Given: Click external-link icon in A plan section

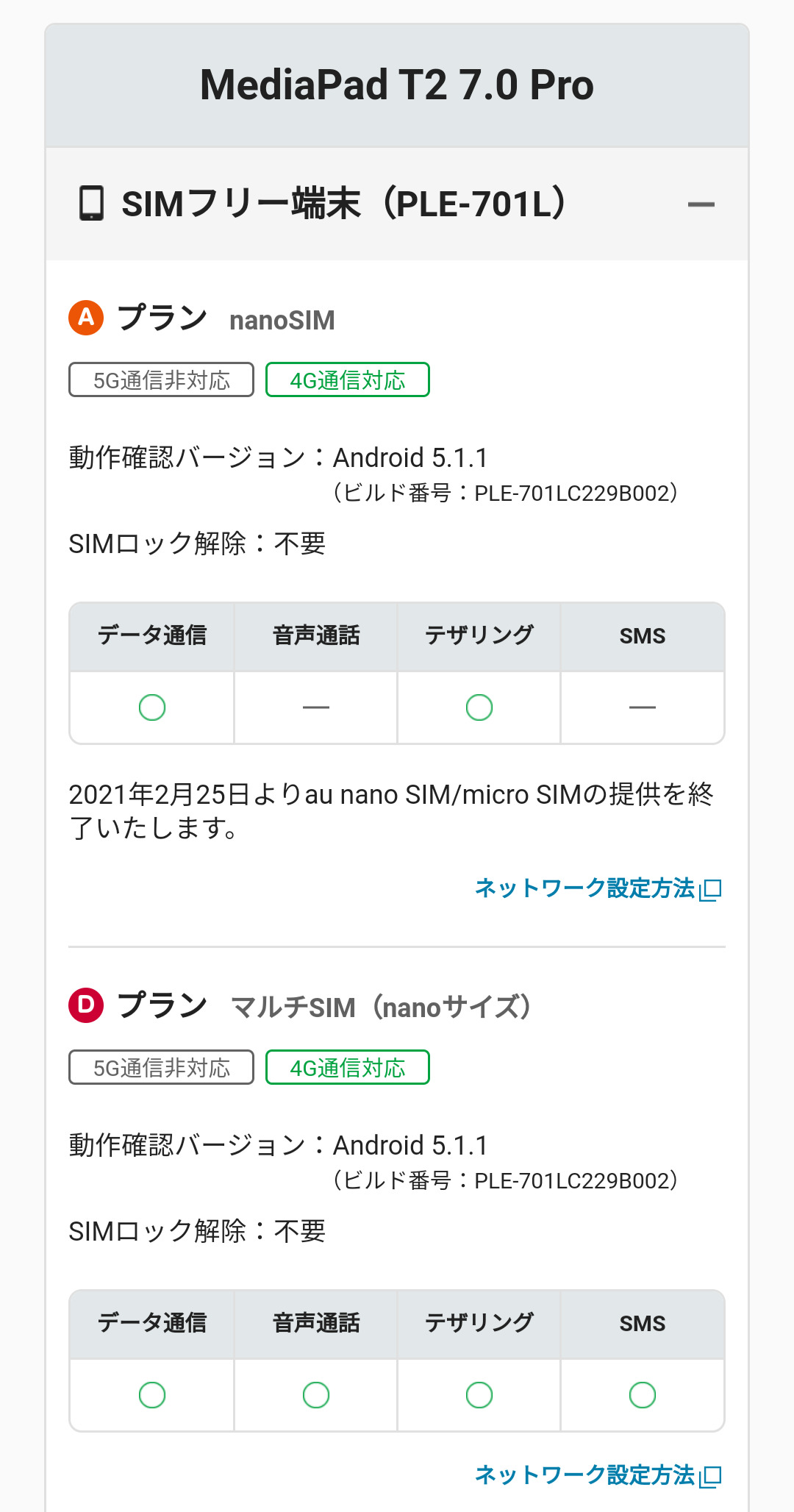Looking at the screenshot, I should click(x=711, y=890).
